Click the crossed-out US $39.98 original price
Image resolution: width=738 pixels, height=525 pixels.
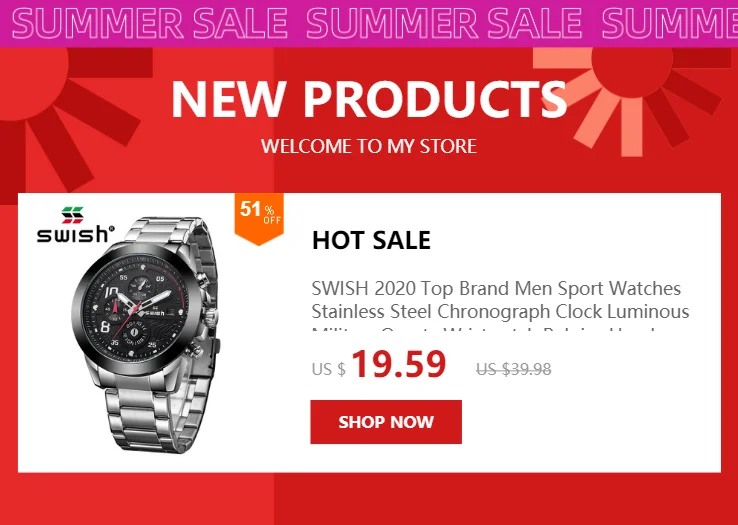[513, 369]
